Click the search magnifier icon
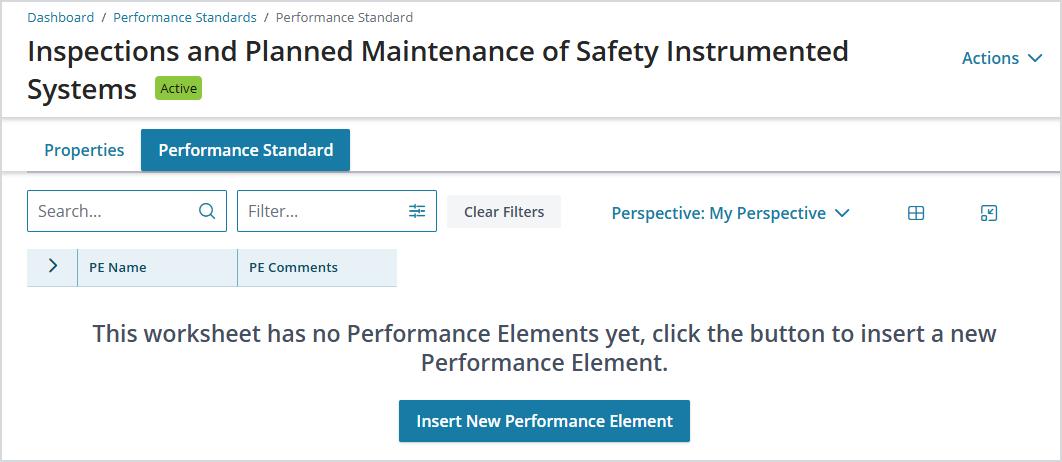Viewport: 1062px width, 462px height. click(x=207, y=211)
